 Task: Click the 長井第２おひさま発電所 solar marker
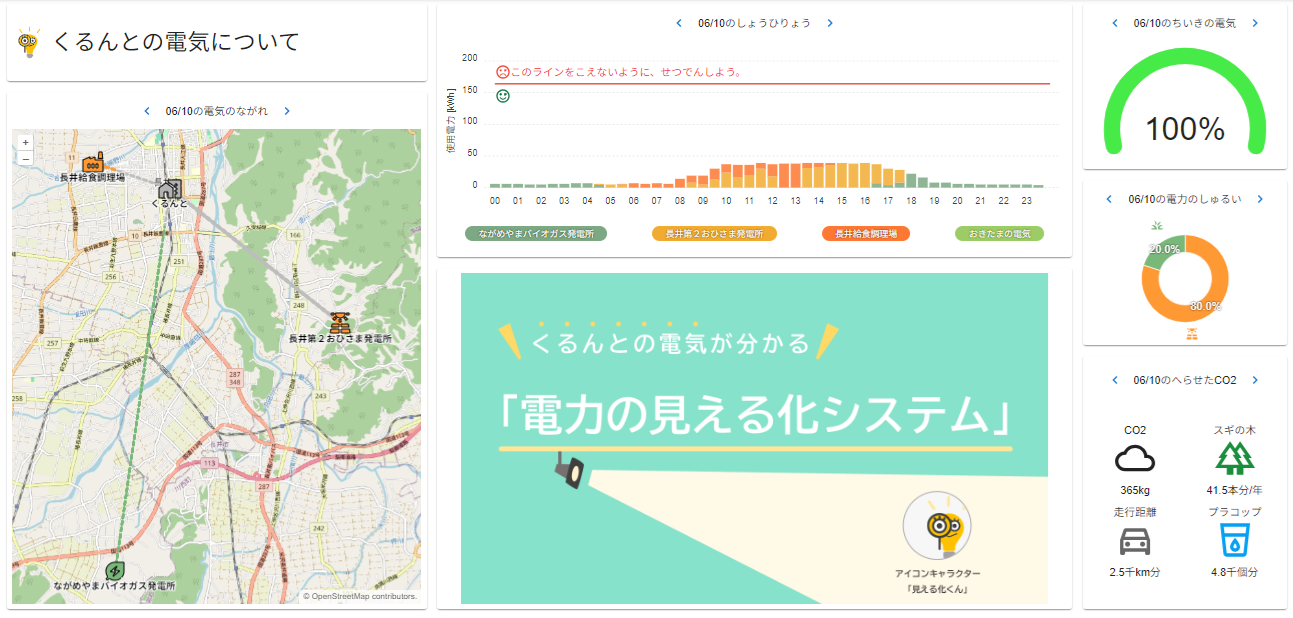340,323
